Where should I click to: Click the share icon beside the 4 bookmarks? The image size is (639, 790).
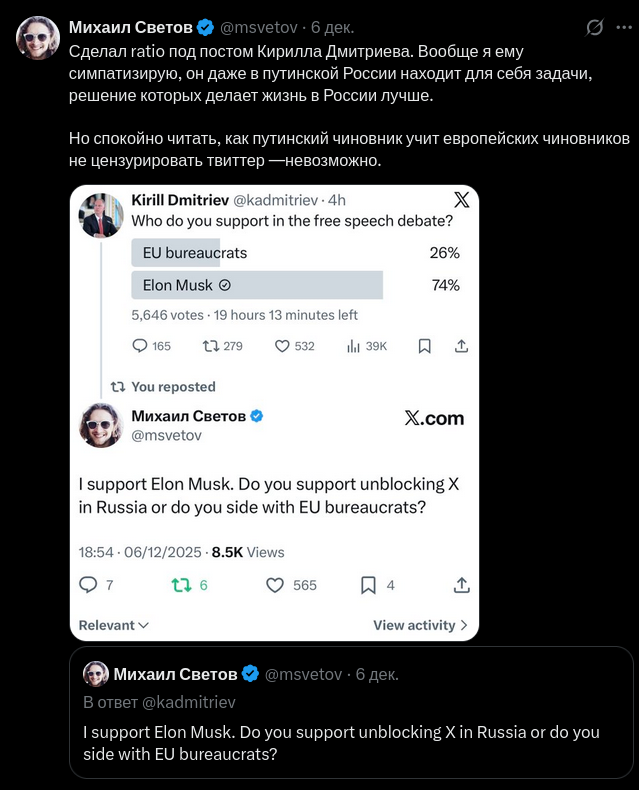pos(461,585)
